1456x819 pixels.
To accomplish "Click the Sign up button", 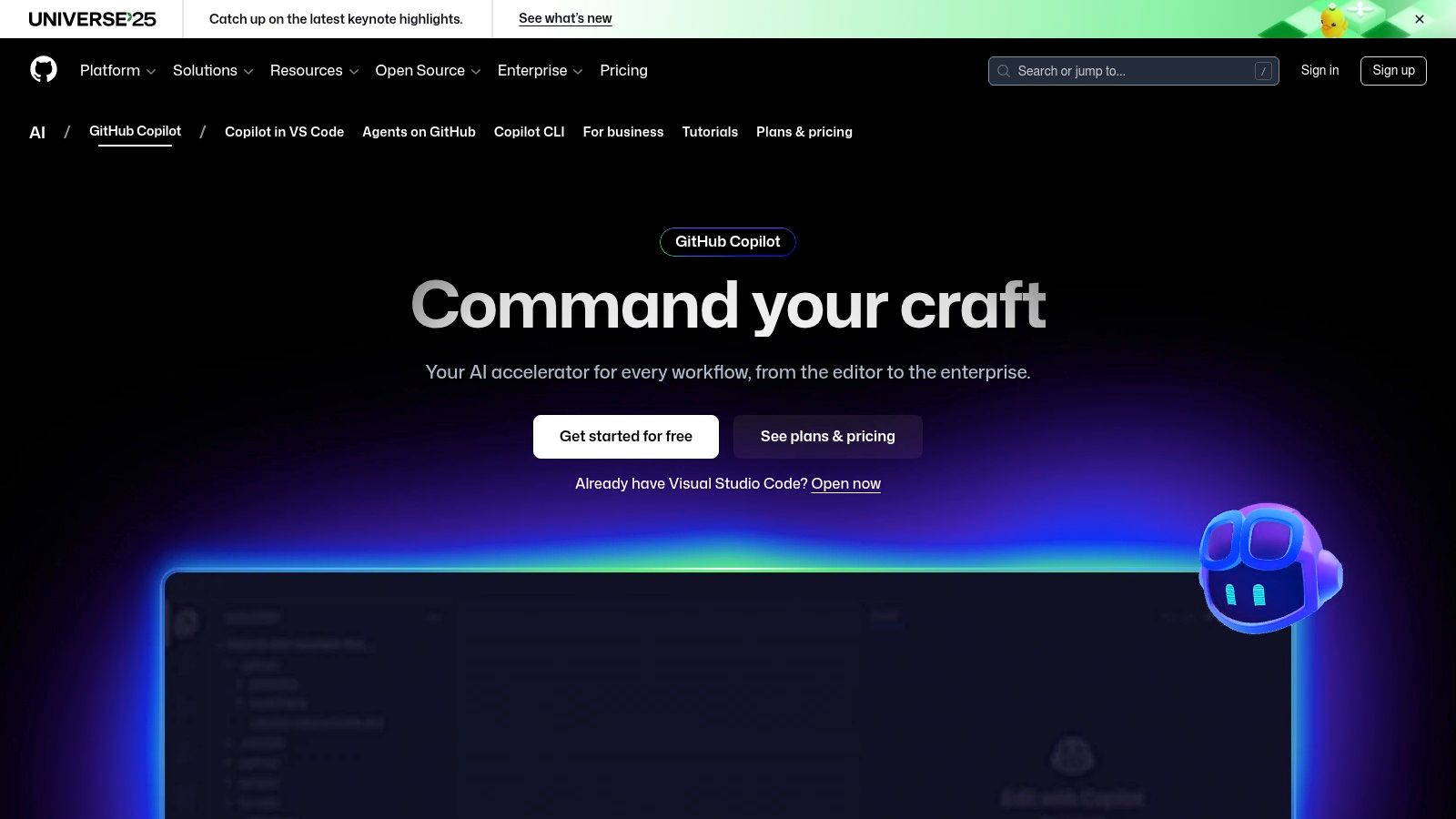I will click(1393, 70).
